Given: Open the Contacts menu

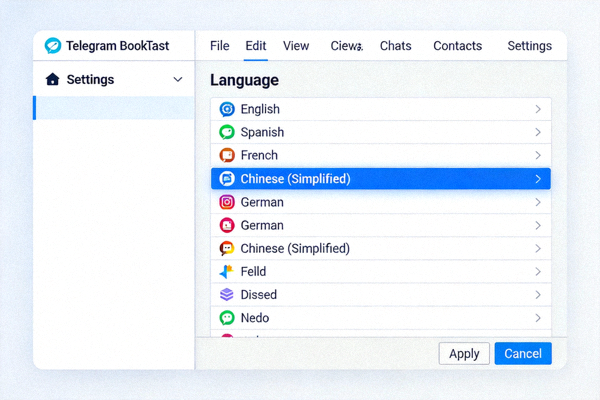Looking at the screenshot, I should coord(458,46).
